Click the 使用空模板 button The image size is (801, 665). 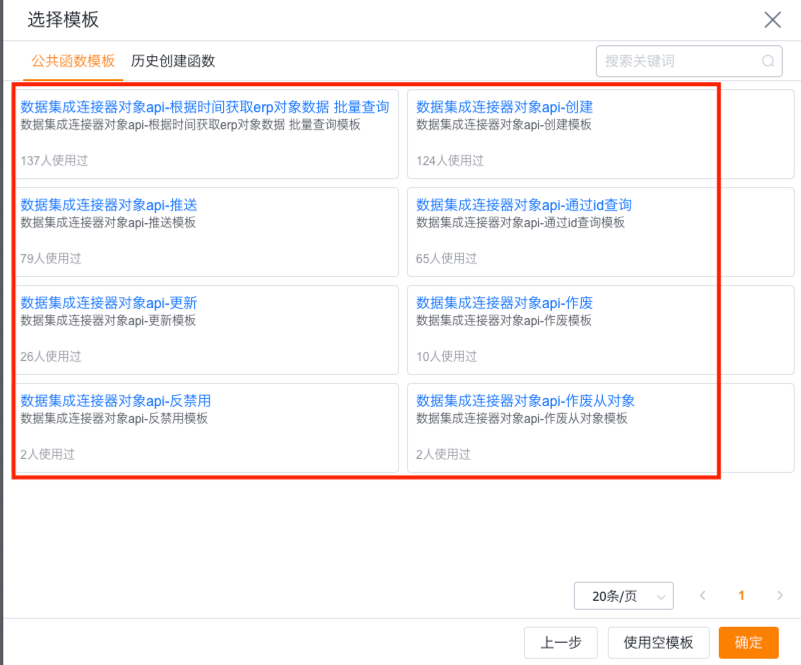click(658, 643)
